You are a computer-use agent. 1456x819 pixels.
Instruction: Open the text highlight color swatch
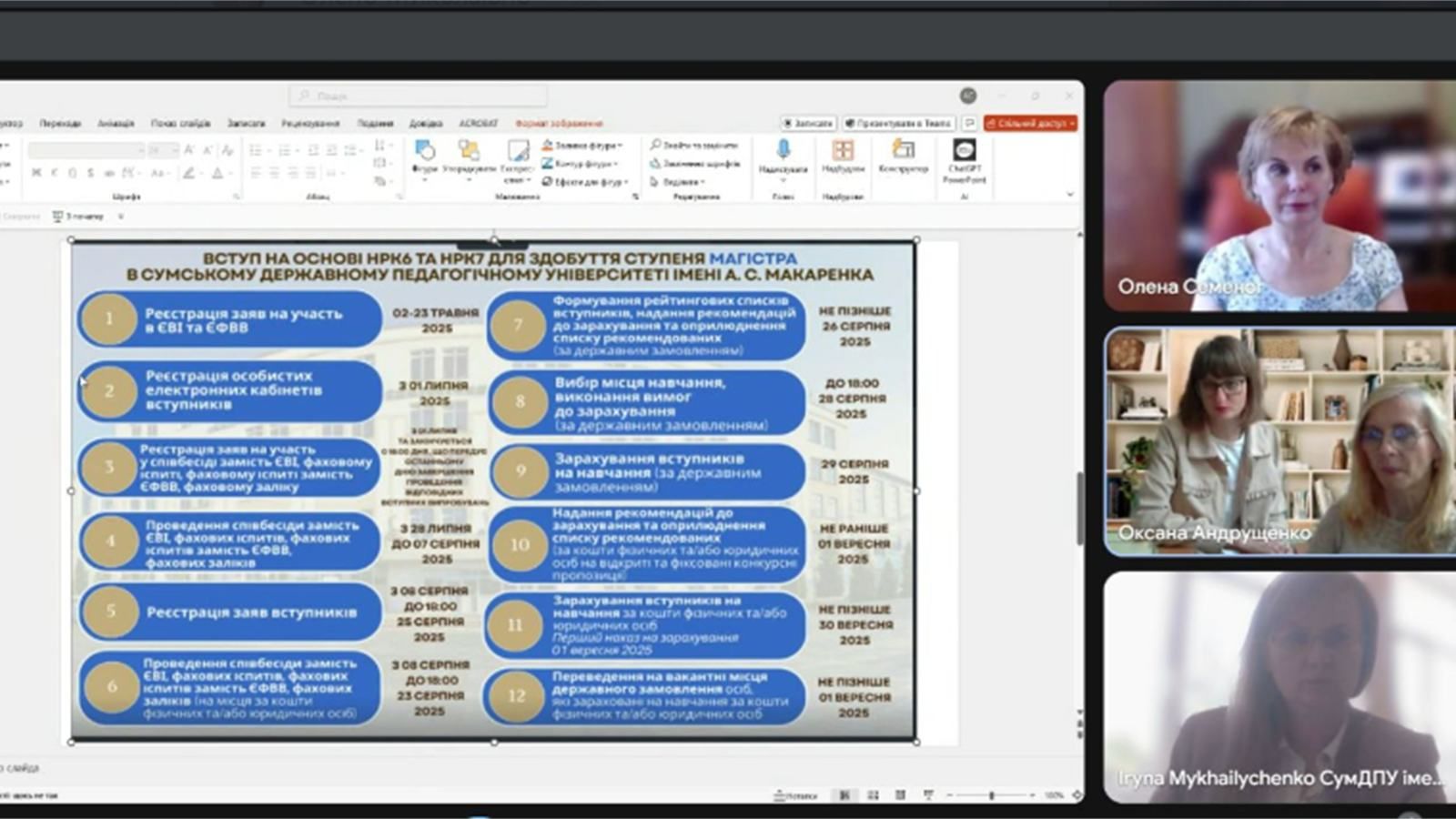coord(189,172)
